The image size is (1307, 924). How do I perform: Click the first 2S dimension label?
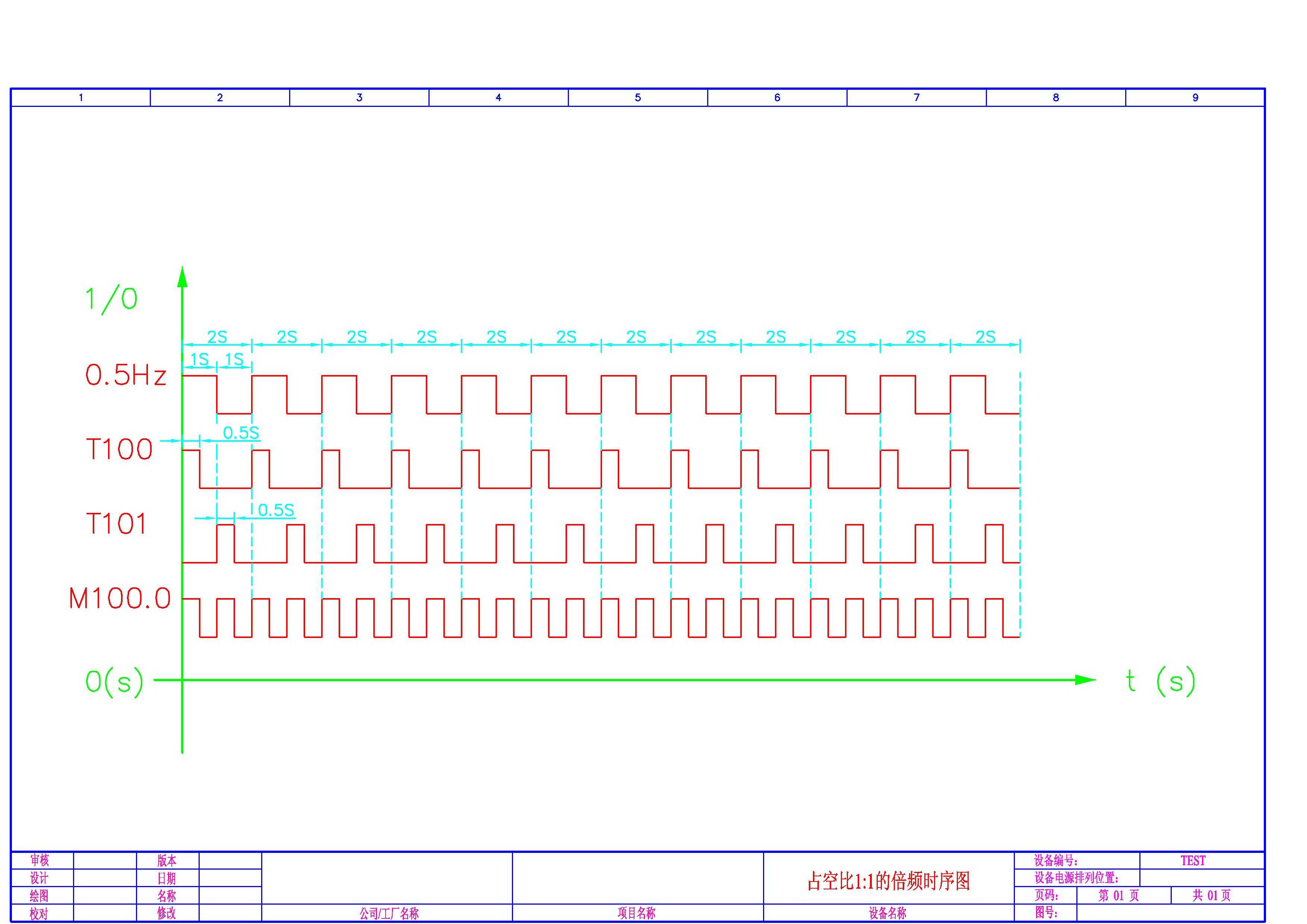[217, 337]
